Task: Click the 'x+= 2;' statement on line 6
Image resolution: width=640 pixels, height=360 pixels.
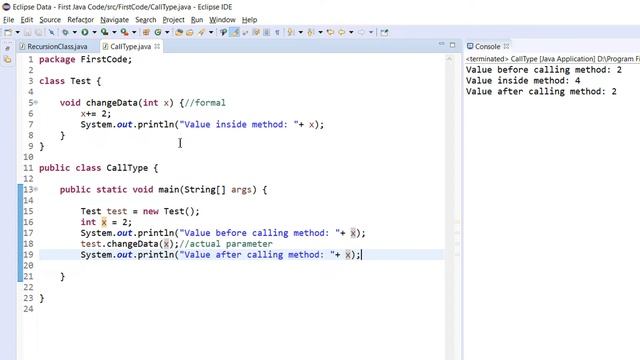Action: [96, 113]
